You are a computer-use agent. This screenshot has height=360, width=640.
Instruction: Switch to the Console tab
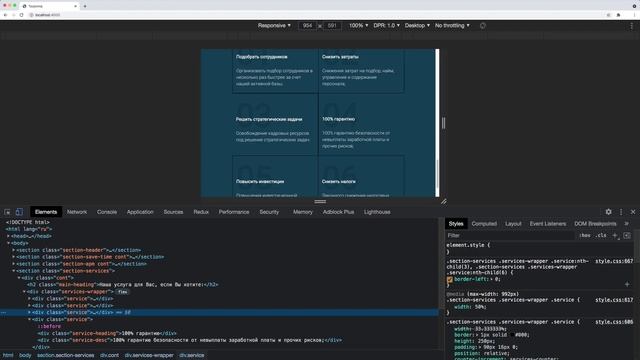[x=107, y=212]
